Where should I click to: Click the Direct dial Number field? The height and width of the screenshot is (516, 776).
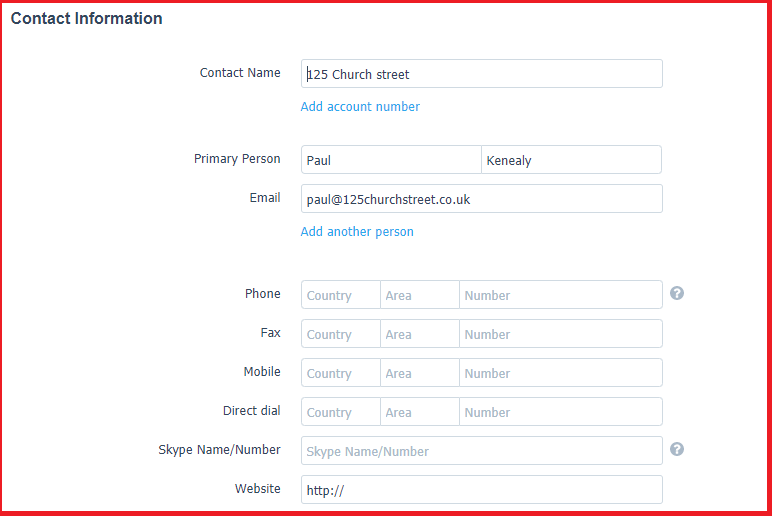click(561, 412)
